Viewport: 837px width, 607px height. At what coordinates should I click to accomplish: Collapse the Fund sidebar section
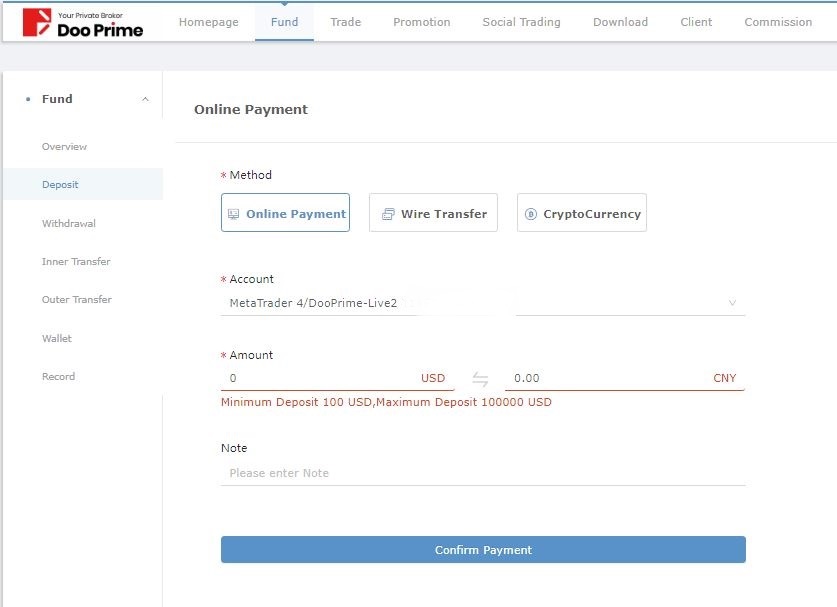[145, 99]
